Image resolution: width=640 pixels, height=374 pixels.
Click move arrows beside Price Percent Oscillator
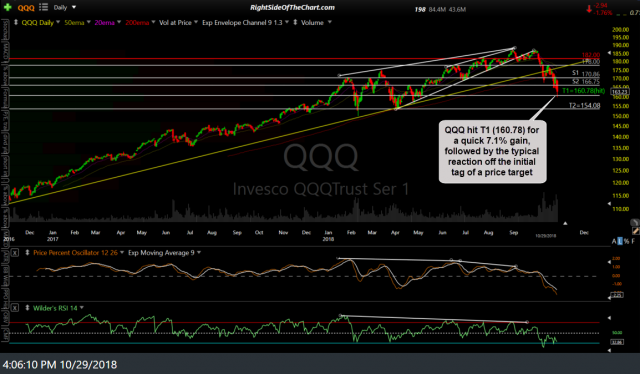point(27,253)
